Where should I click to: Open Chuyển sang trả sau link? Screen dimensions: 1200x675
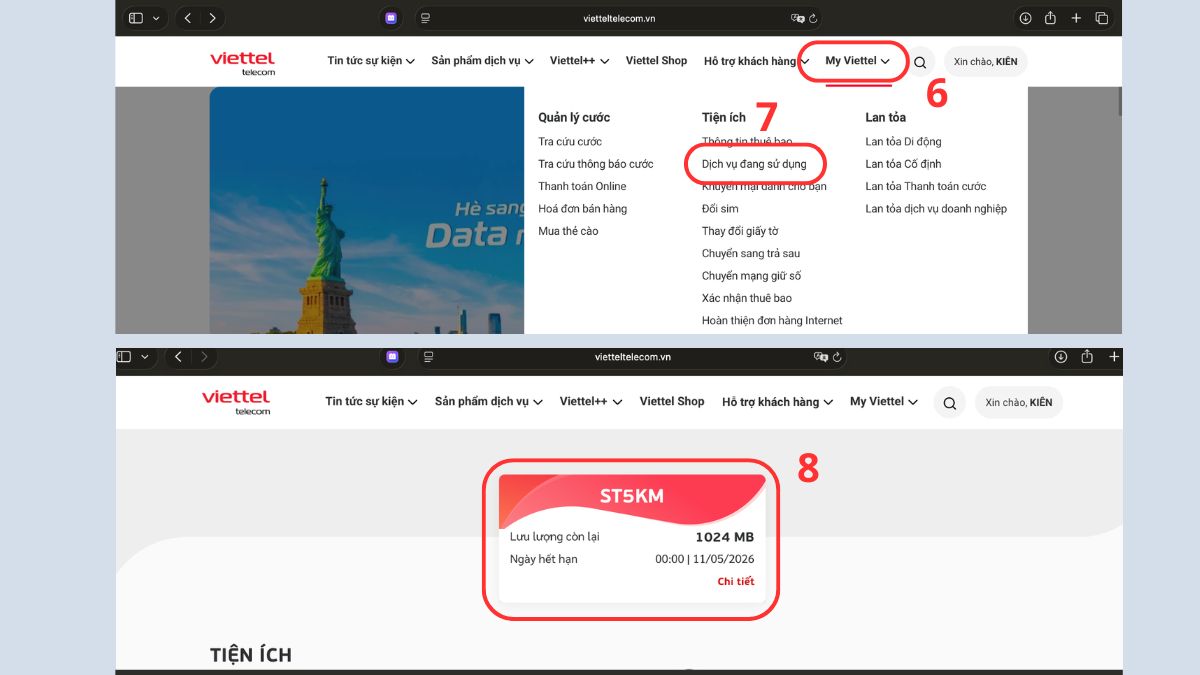pos(751,253)
